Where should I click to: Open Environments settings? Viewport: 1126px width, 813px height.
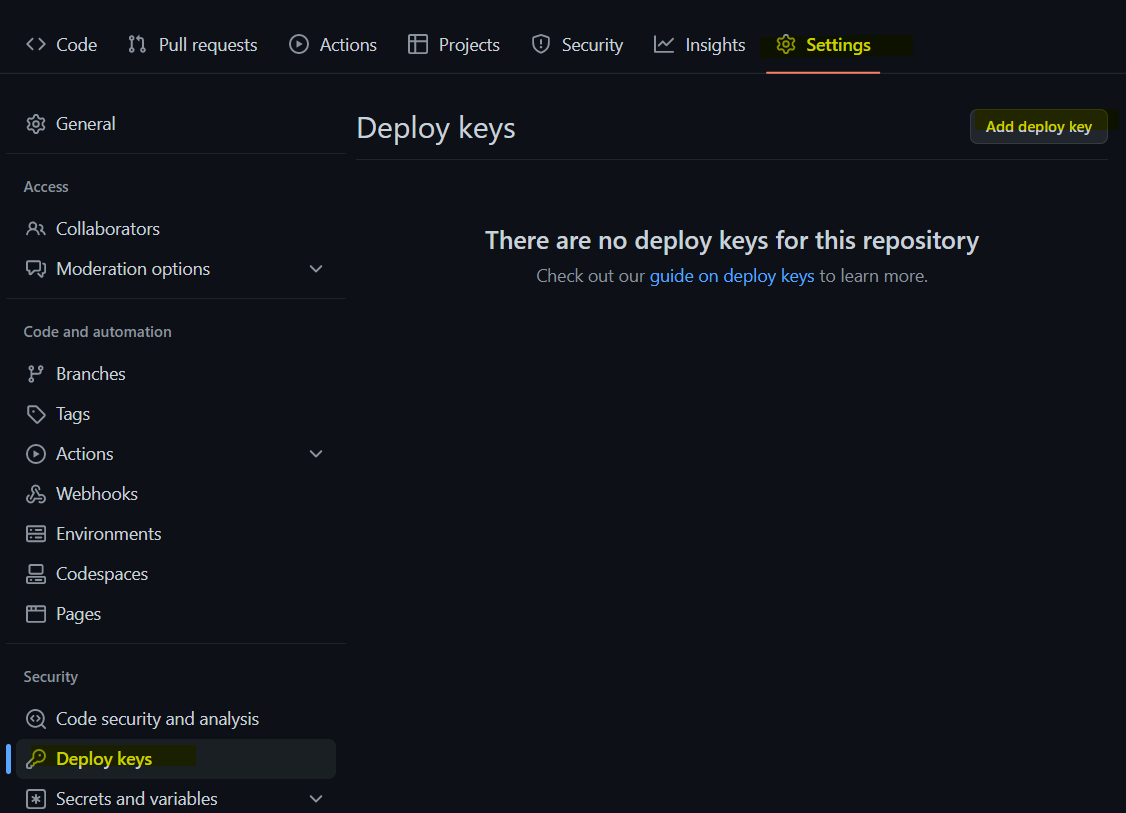(x=176, y=534)
